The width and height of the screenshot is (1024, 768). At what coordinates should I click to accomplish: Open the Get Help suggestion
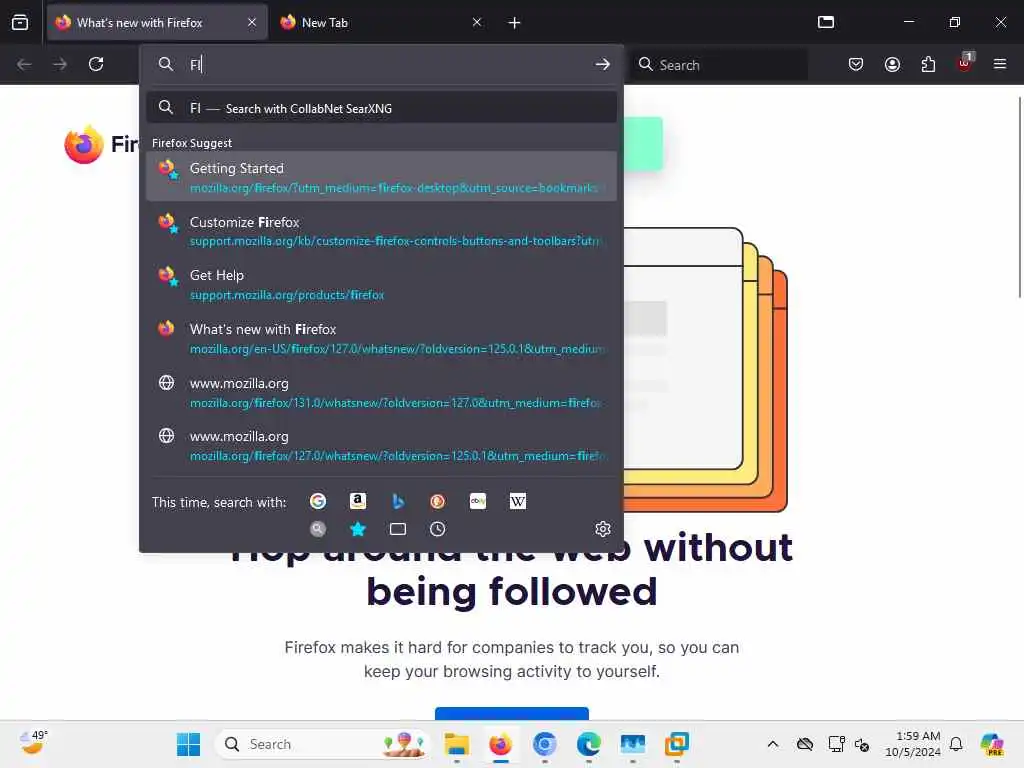click(381, 285)
